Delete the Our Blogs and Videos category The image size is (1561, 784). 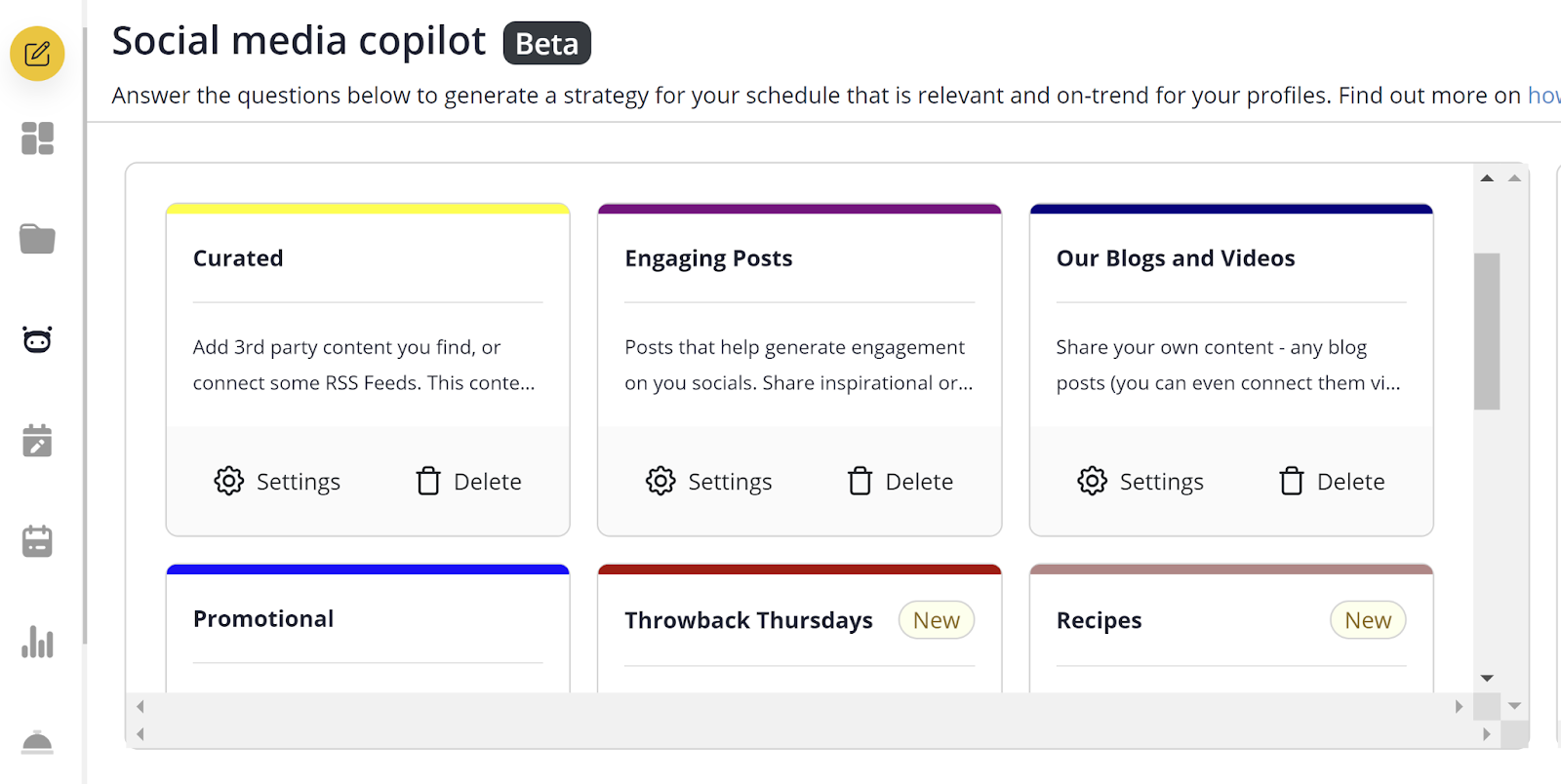(1332, 482)
